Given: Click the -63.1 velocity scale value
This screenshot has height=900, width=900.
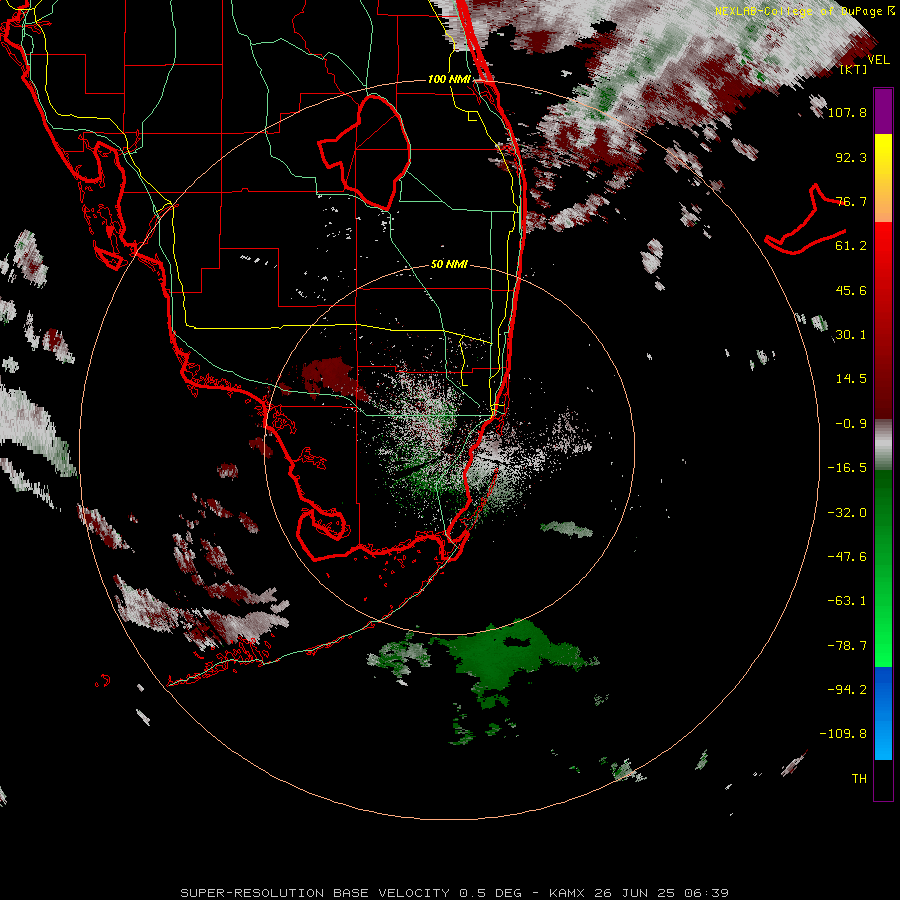Looking at the screenshot, I should (x=847, y=601).
